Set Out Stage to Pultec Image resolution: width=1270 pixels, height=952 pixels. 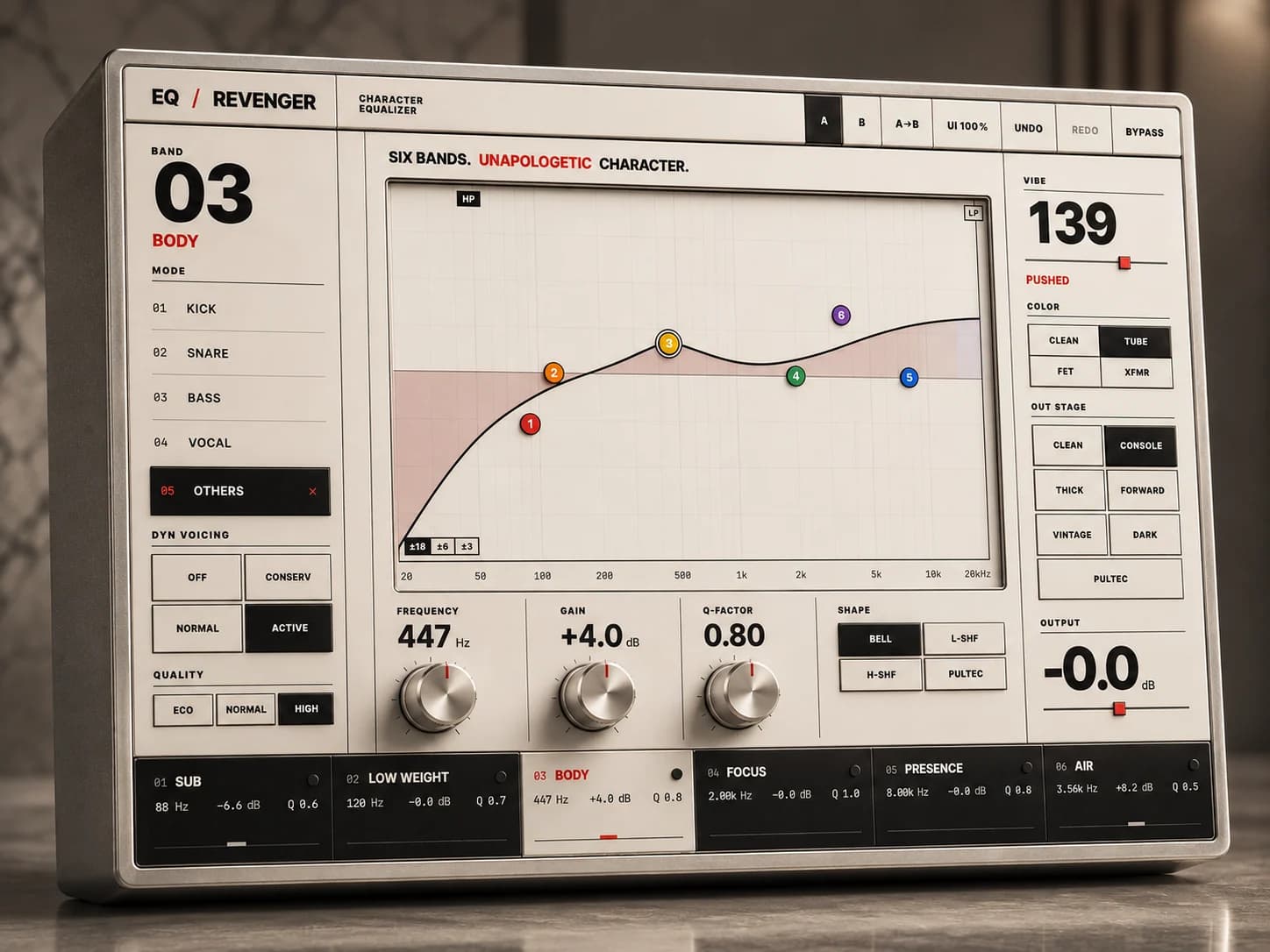tap(1110, 579)
